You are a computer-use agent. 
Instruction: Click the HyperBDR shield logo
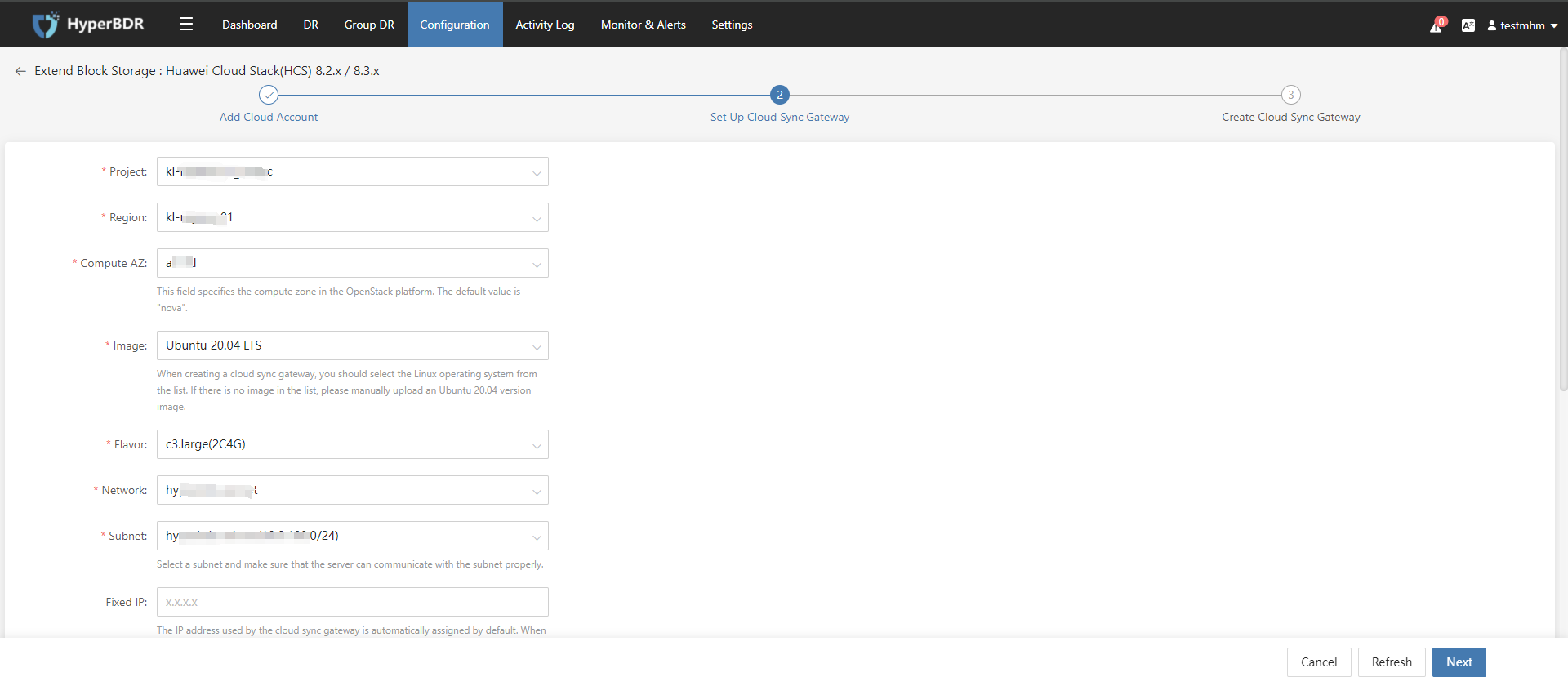click(x=46, y=24)
